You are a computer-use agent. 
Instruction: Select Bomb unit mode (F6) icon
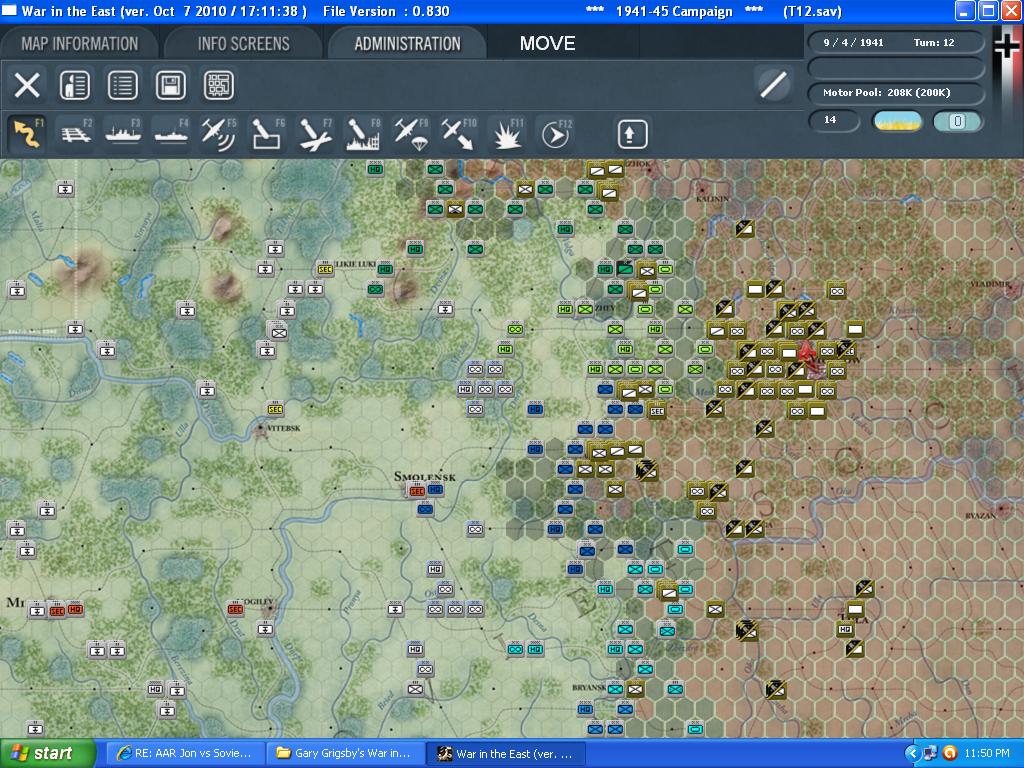coord(266,134)
